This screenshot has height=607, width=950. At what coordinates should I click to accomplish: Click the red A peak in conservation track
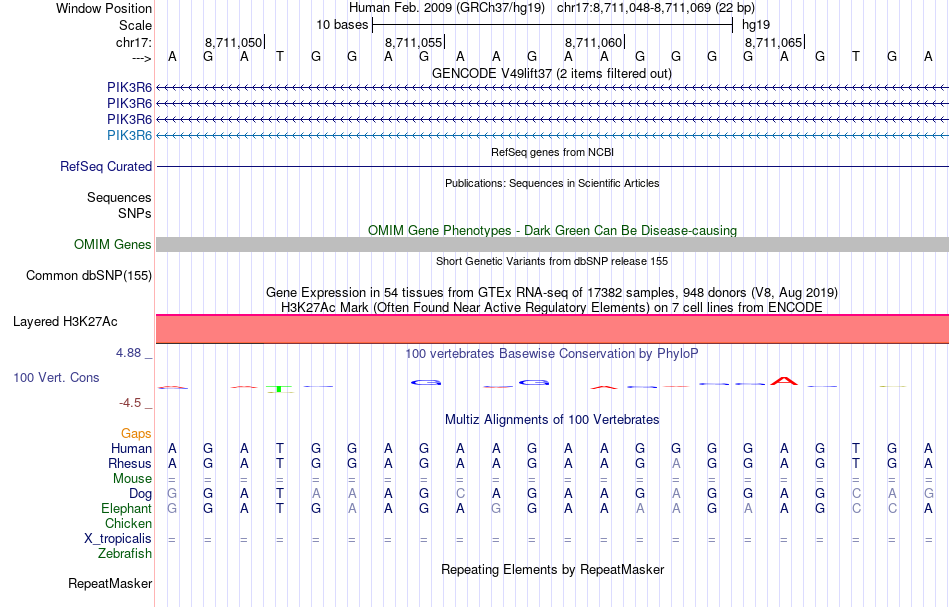[x=784, y=381]
